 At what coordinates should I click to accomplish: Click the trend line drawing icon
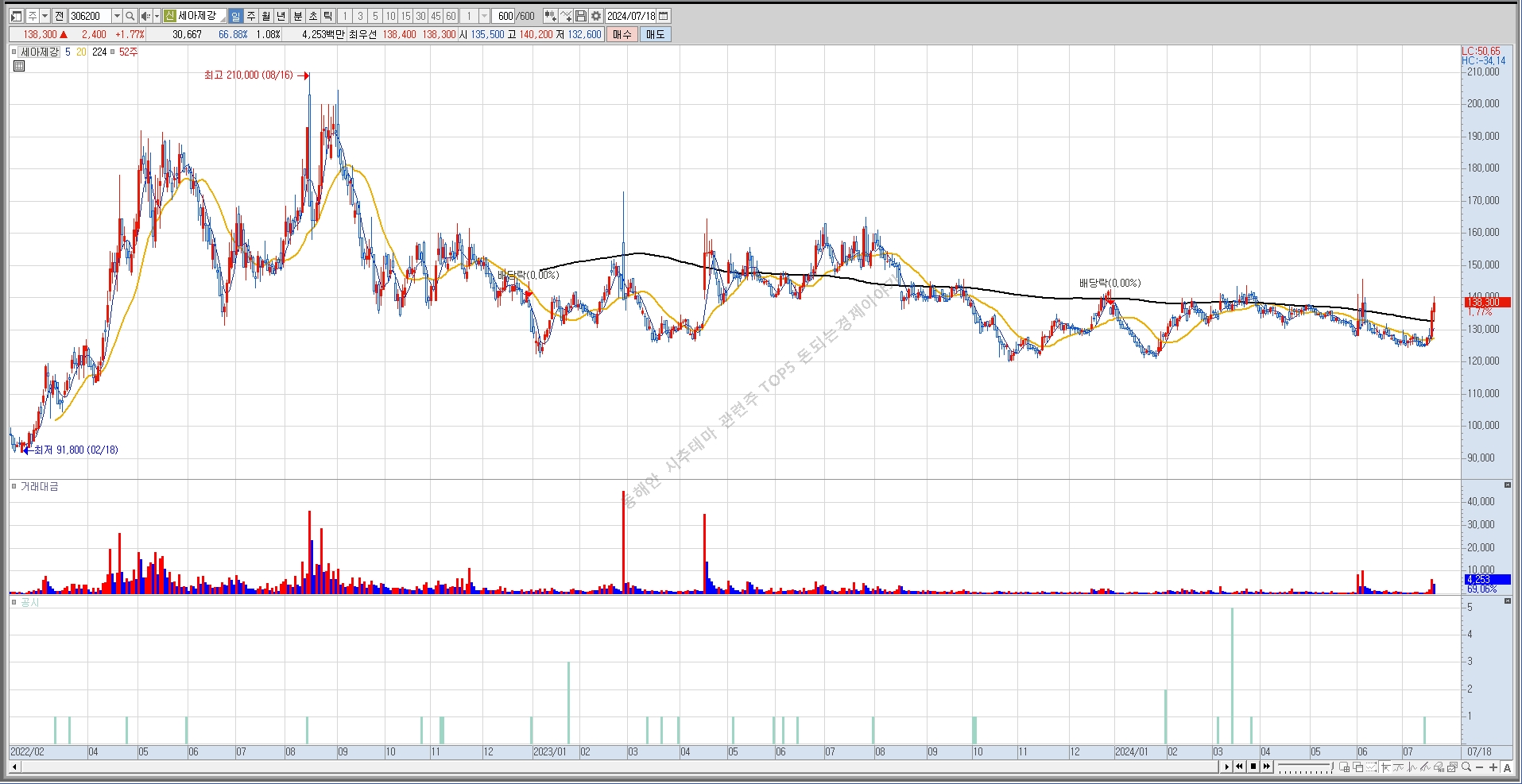[x=1425, y=767]
